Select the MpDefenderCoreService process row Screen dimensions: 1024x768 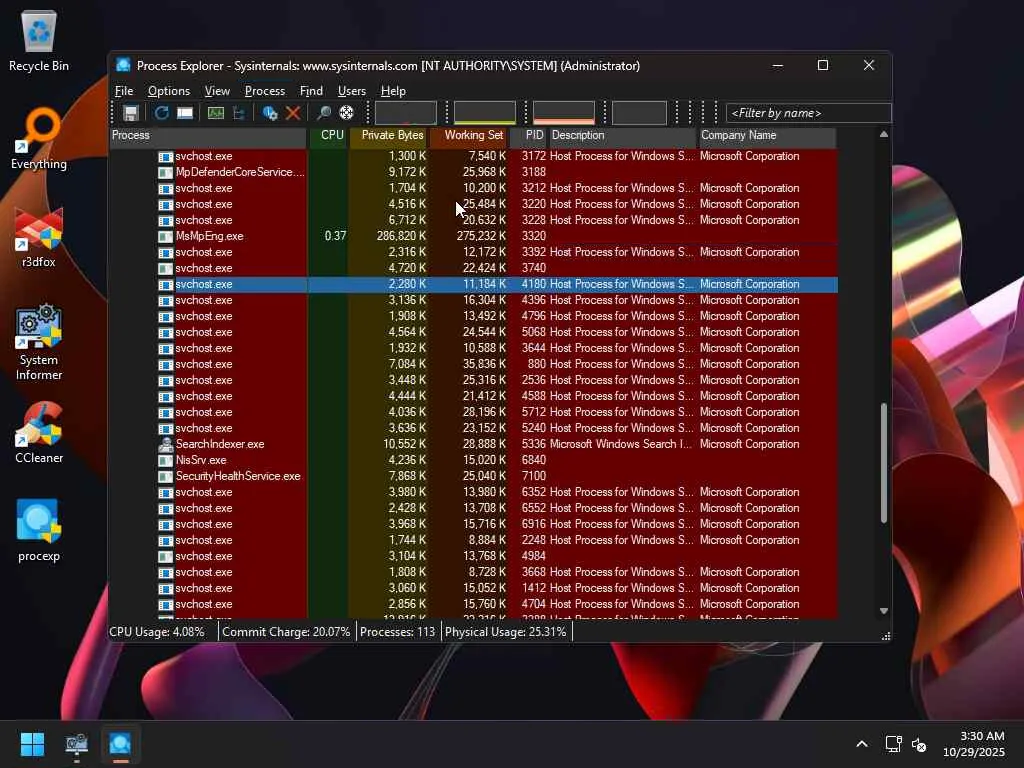point(473,172)
